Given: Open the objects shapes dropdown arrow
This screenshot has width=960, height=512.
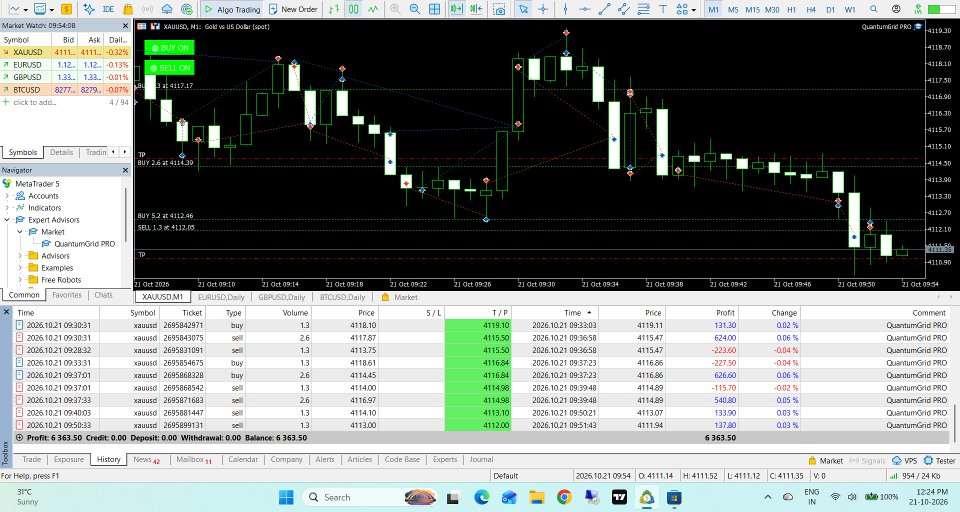Looking at the screenshot, I should point(694,10).
